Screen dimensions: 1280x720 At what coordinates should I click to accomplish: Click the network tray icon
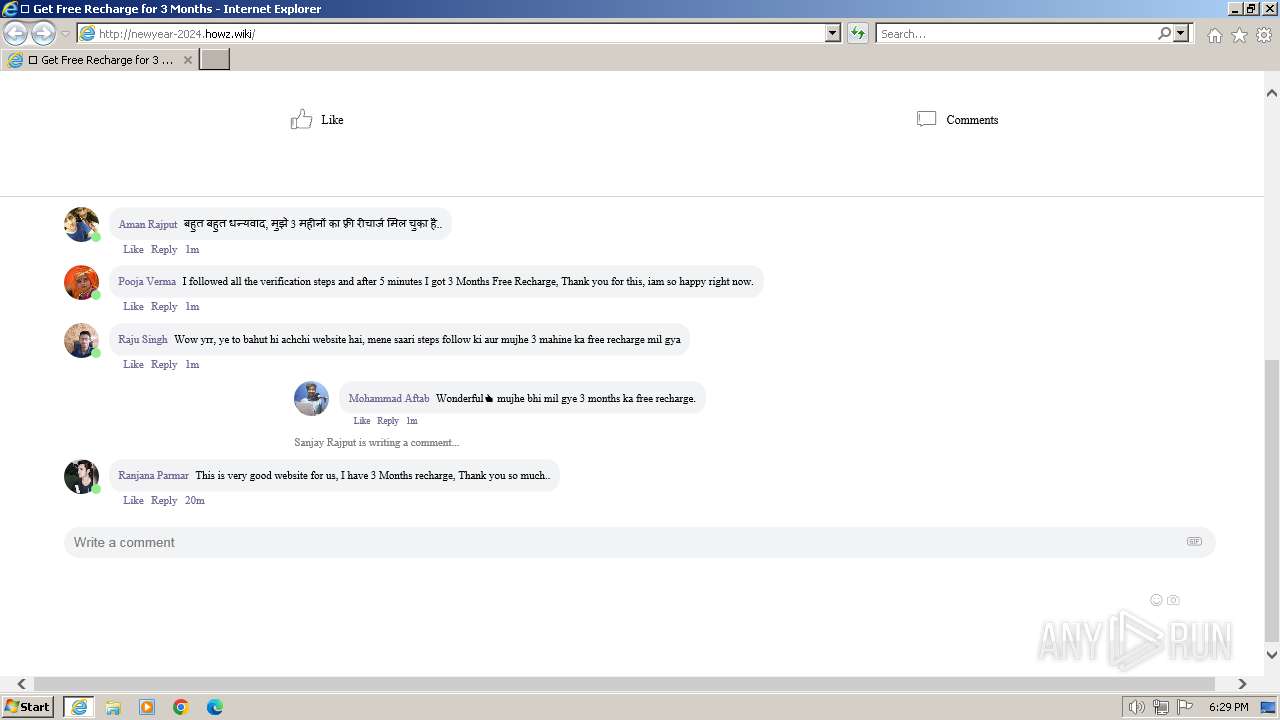click(1161, 707)
